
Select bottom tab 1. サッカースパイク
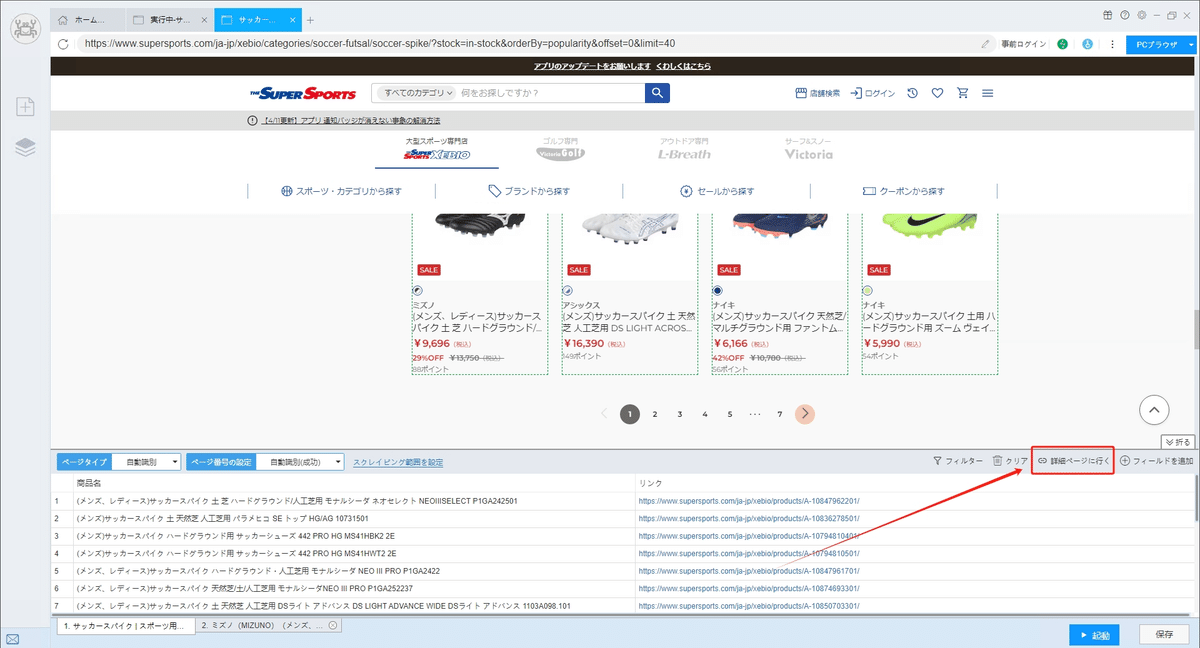pyautogui.click(x=124, y=625)
